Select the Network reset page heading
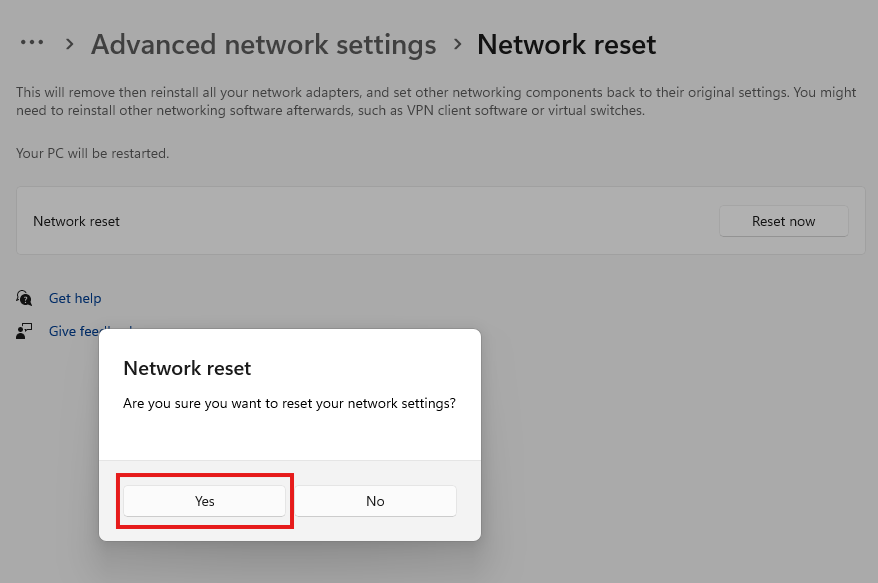The width and height of the screenshot is (878, 583). (x=566, y=44)
